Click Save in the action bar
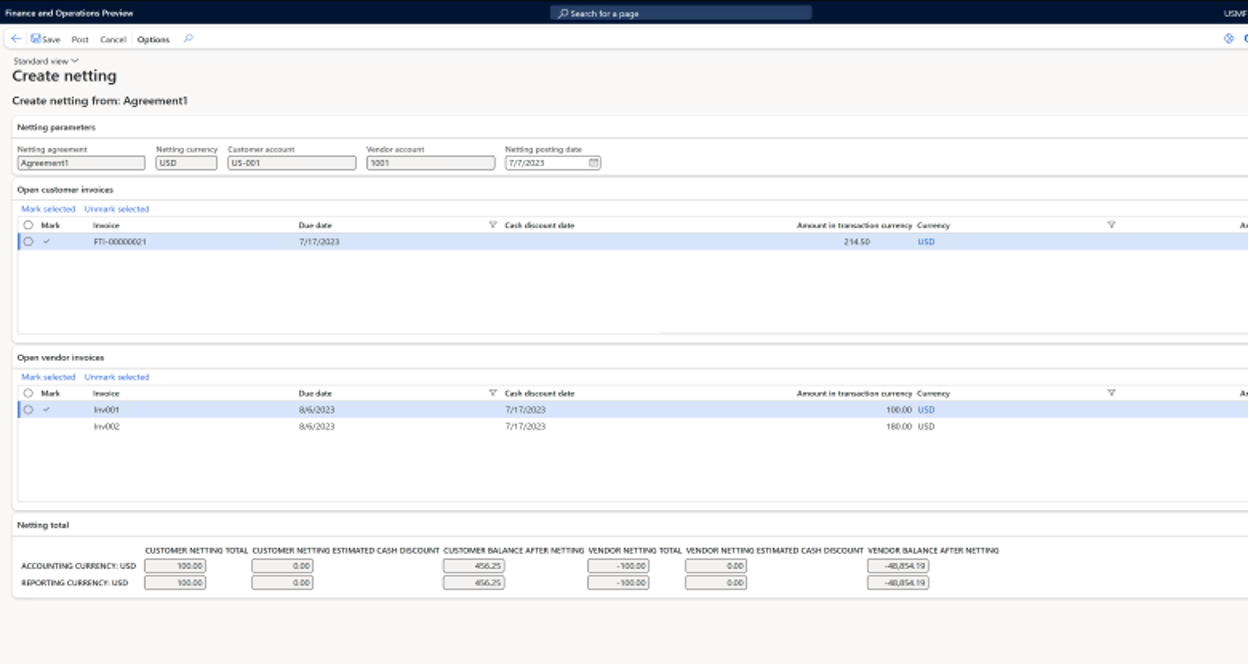 45,40
